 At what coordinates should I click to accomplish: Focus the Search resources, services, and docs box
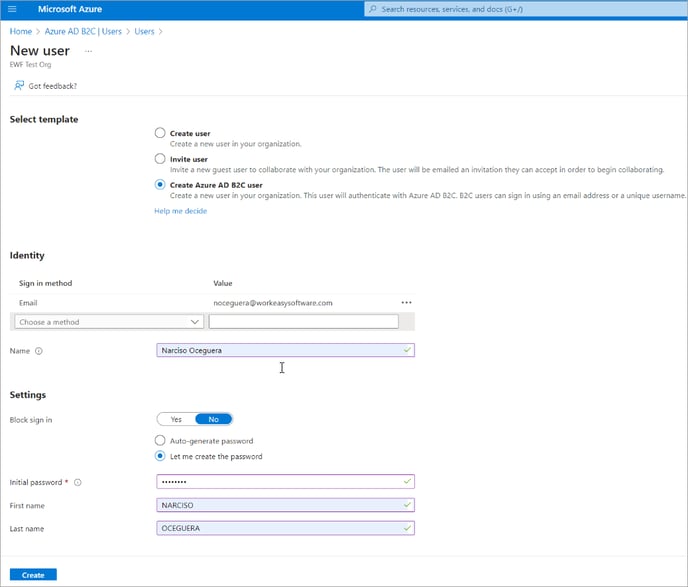[x=526, y=9]
